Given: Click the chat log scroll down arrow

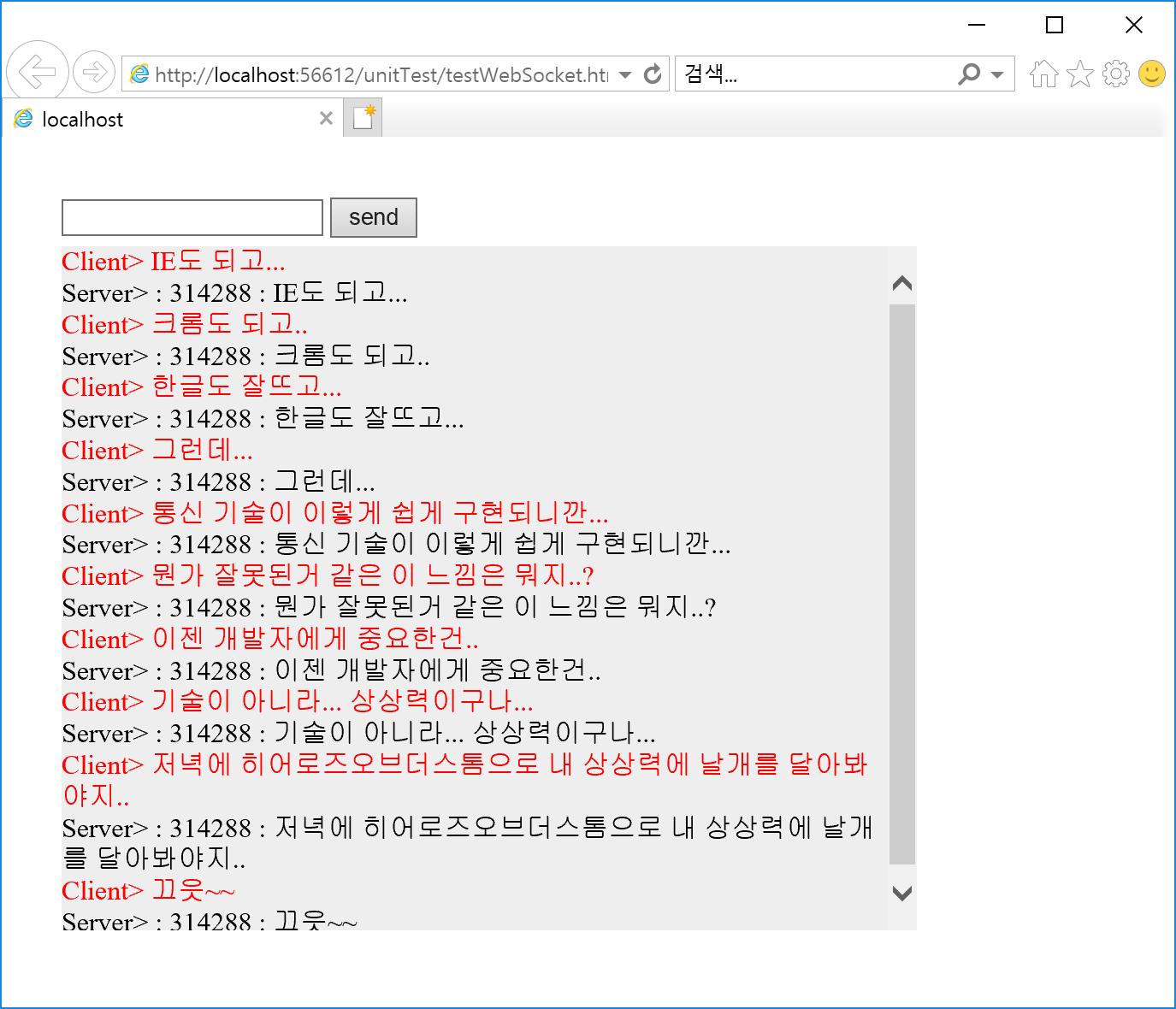Looking at the screenshot, I should tap(902, 893).
